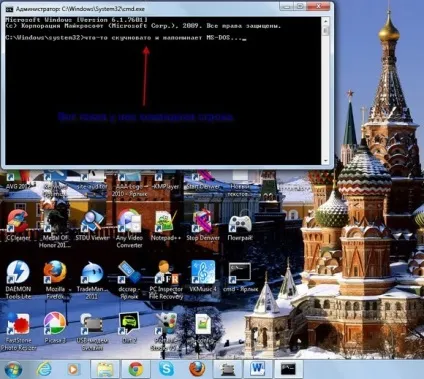Switch to Firefox in the taskbar
This screenshot has height=379, width=424.
(x=197, y=369)
